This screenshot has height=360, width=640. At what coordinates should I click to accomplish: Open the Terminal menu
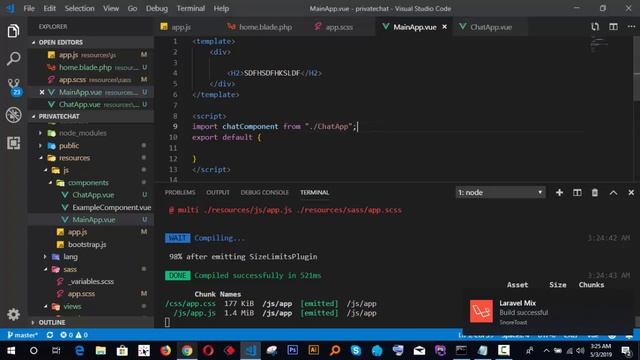tap(191, 8)
